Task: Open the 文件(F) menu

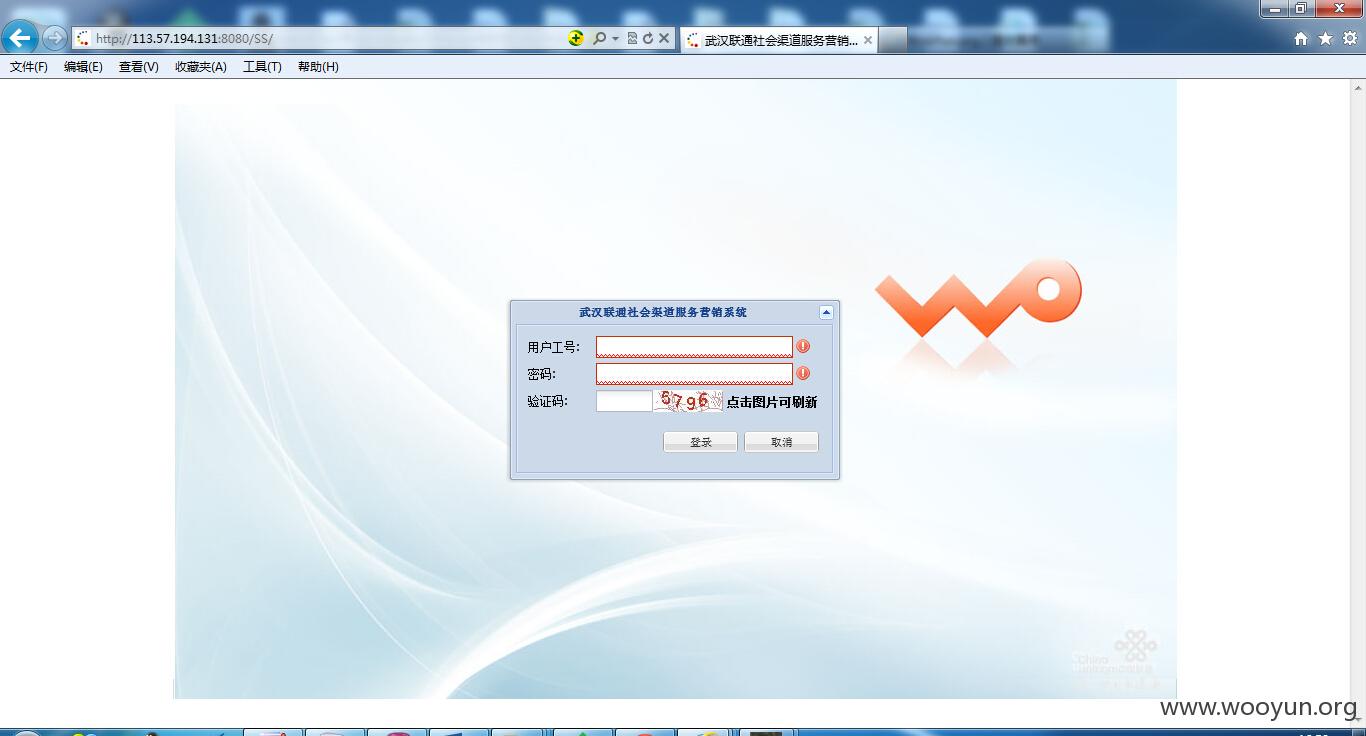Action: 29,67
